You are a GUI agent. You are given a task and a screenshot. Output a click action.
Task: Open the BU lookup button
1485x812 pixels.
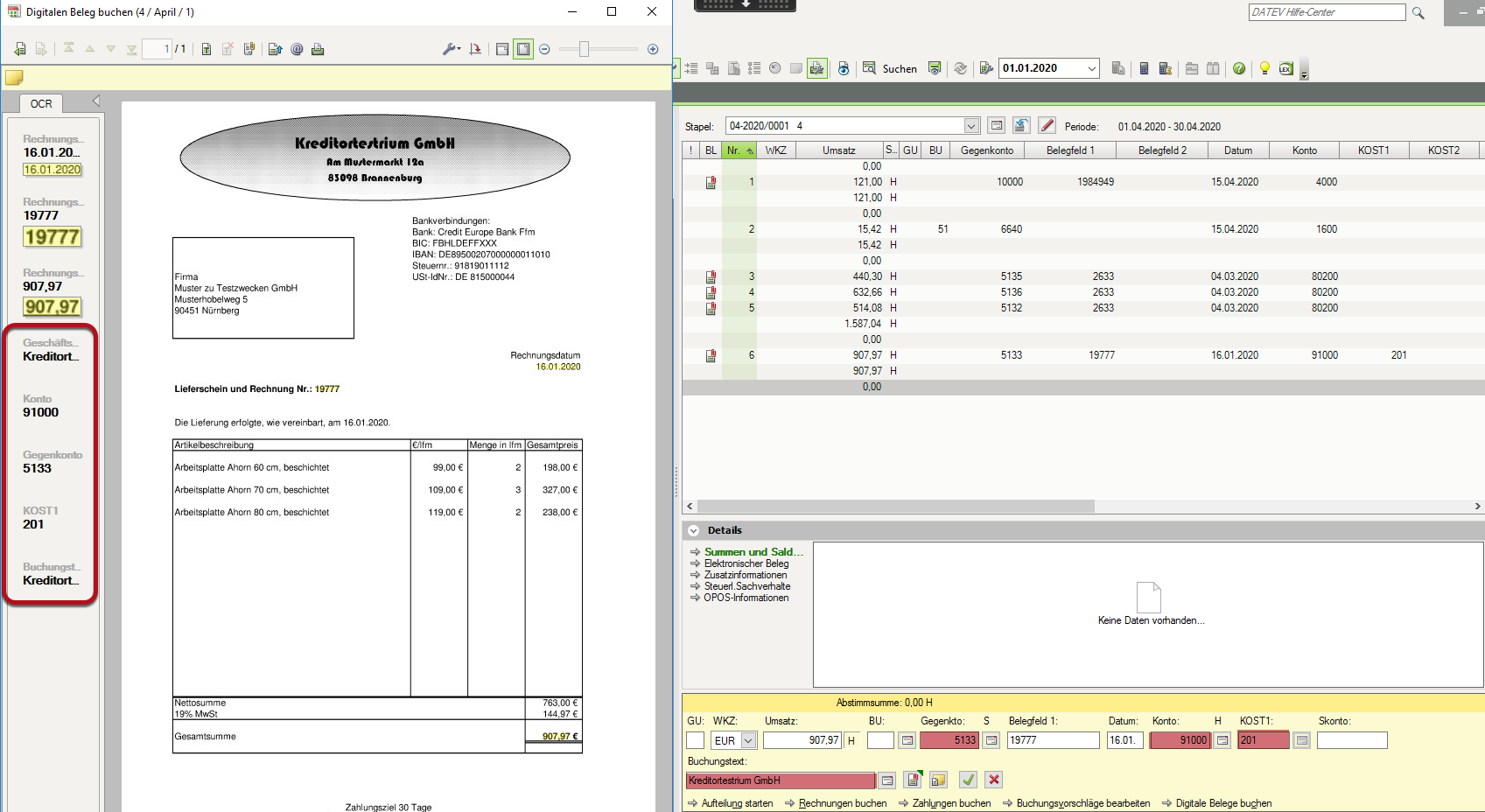(907, 740)
